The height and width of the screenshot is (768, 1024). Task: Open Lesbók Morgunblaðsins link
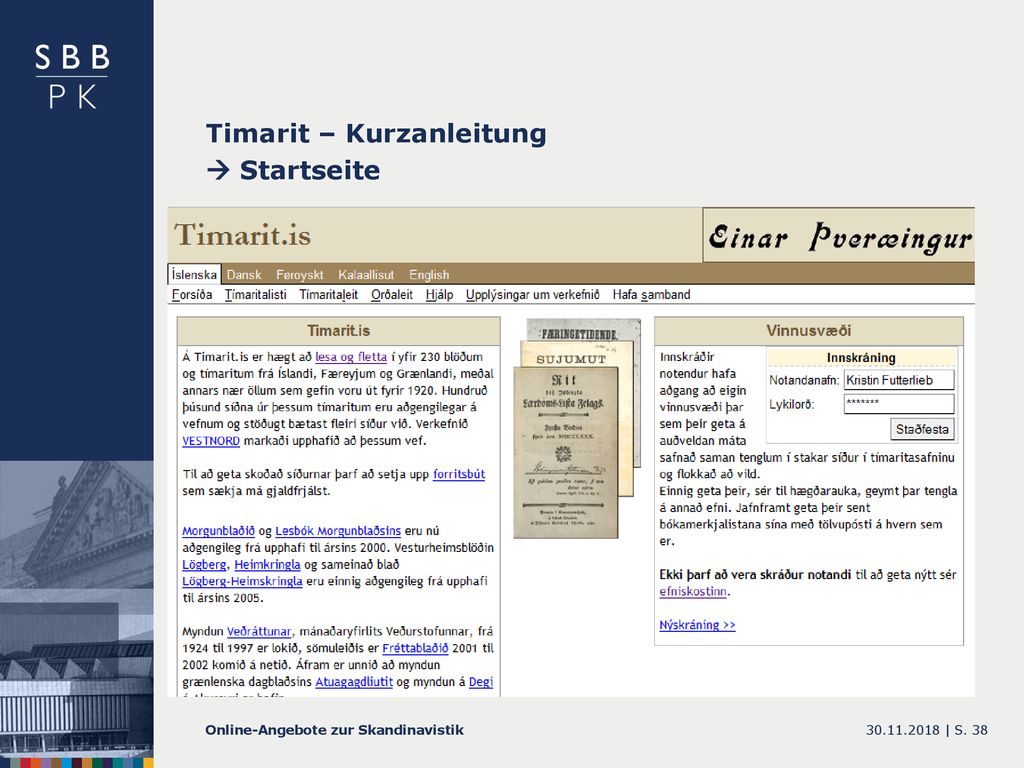[338, 531]
